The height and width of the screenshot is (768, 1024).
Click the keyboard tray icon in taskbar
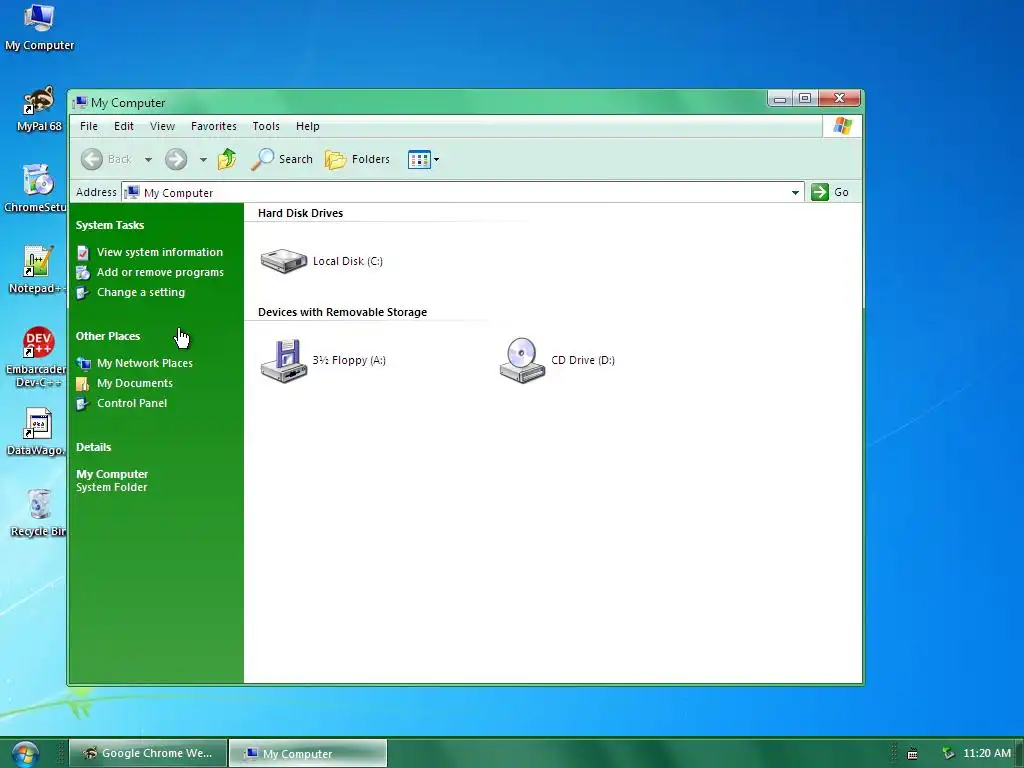[x=912, y=754]
